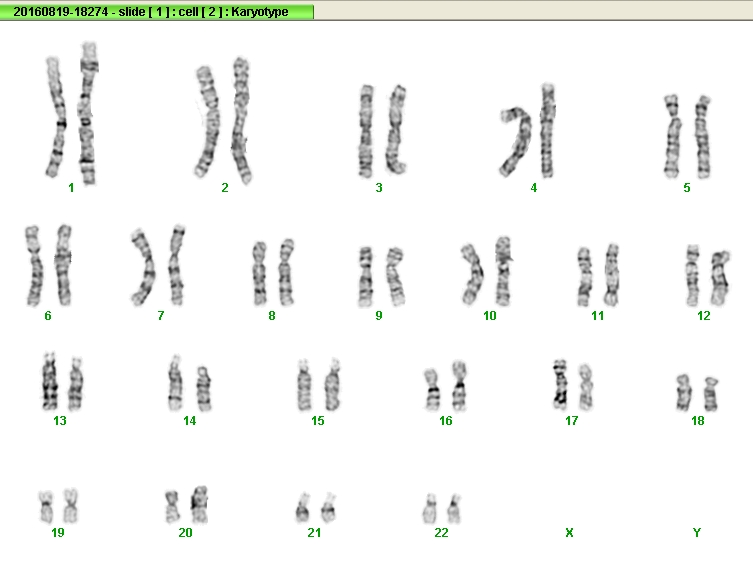Screen dimensions: 753x579
Task: Click the green label '5'
Action: [x=687, y=188]
